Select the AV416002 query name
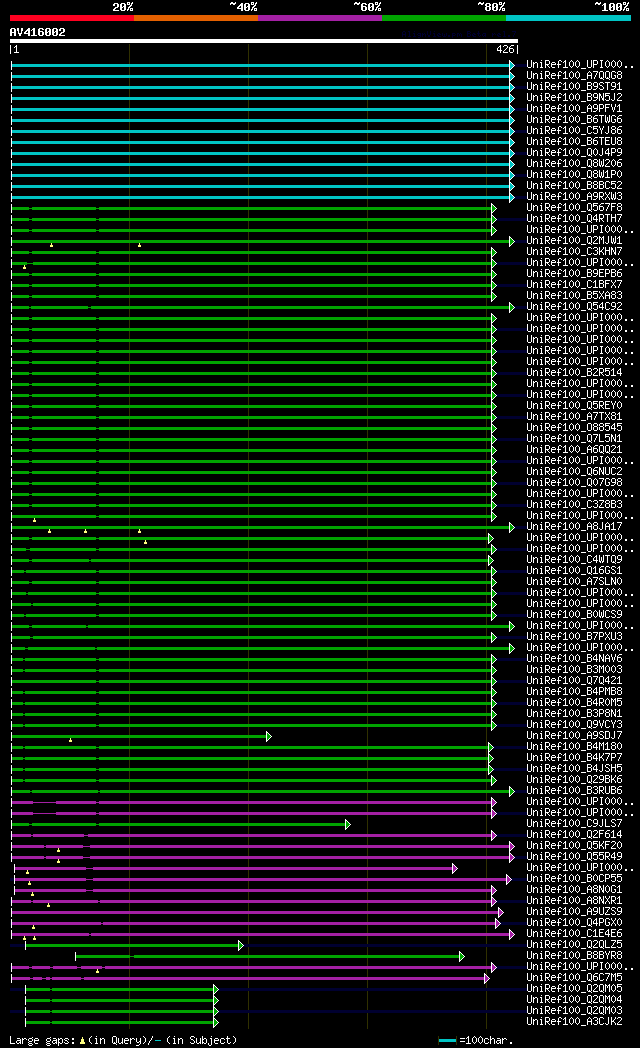This screenshot has width=640, height=1048. (x=37, y=32)
